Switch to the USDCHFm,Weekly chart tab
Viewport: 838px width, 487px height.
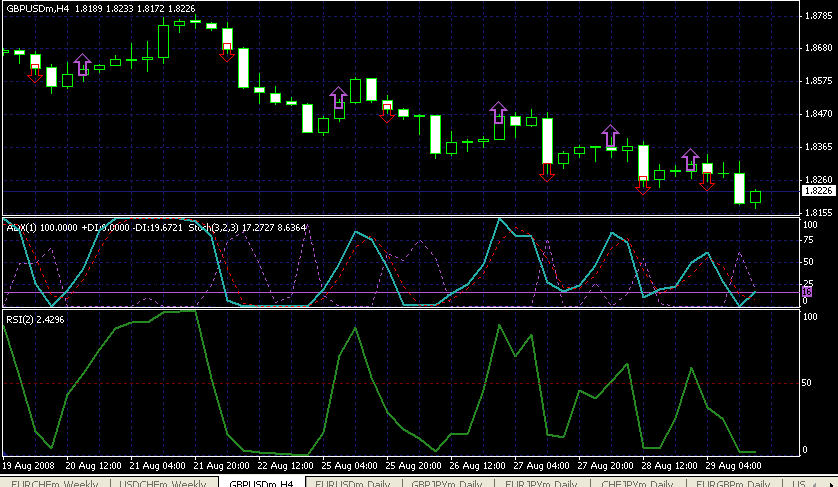click(163, 483)
